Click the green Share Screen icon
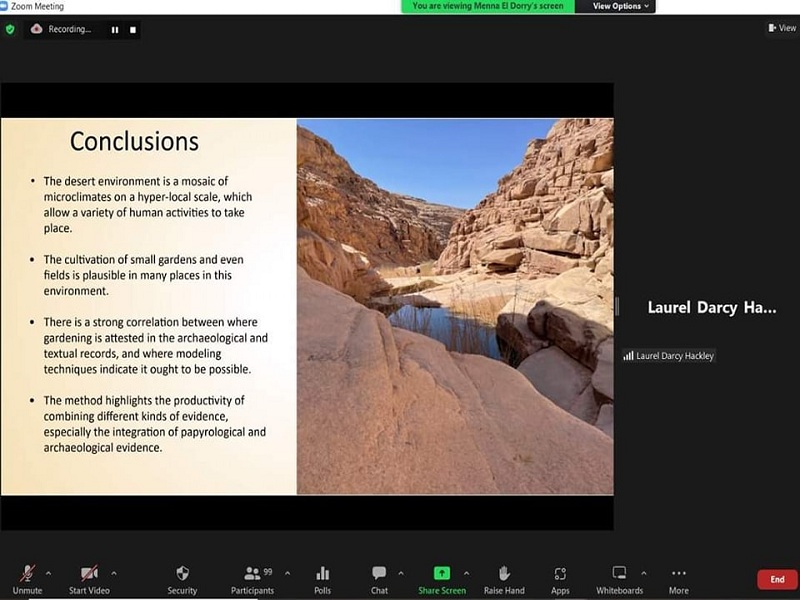 point(442,573)
